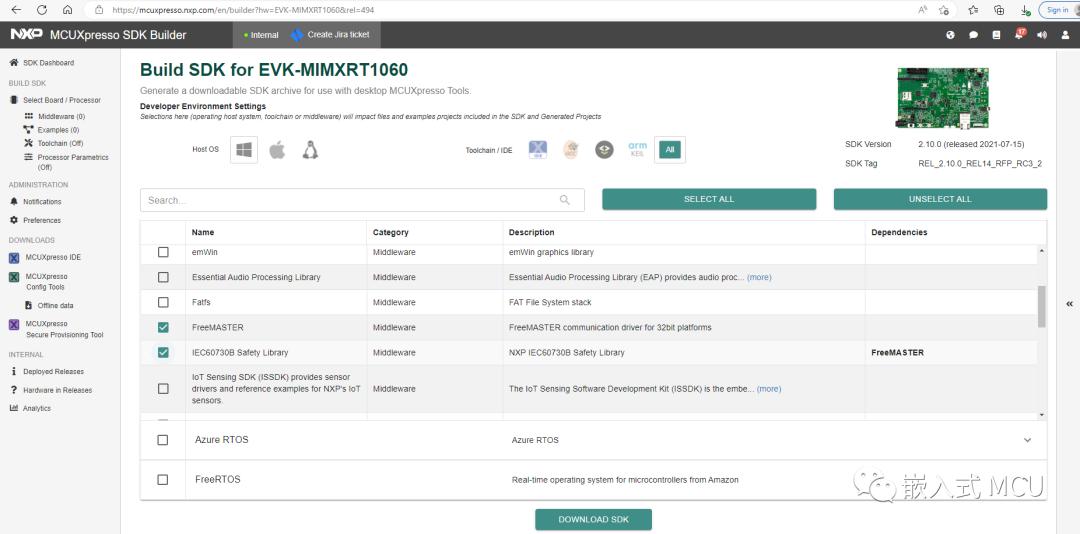Image resolution: width=1080 pixels, height=534 pixels.
Task: Click the DOWNLOAD SDK button
Action: 593,520
